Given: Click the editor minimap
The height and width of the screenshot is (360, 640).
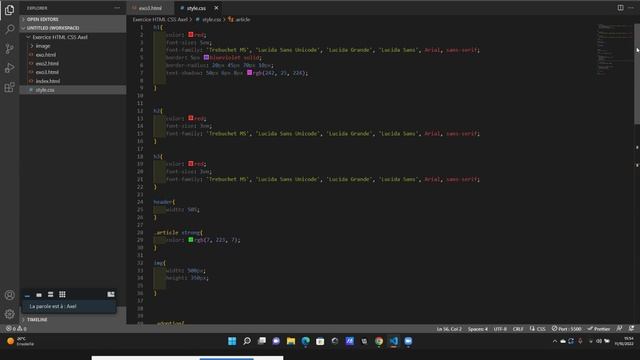Looking at the screenshot, I should click(614, 49).
